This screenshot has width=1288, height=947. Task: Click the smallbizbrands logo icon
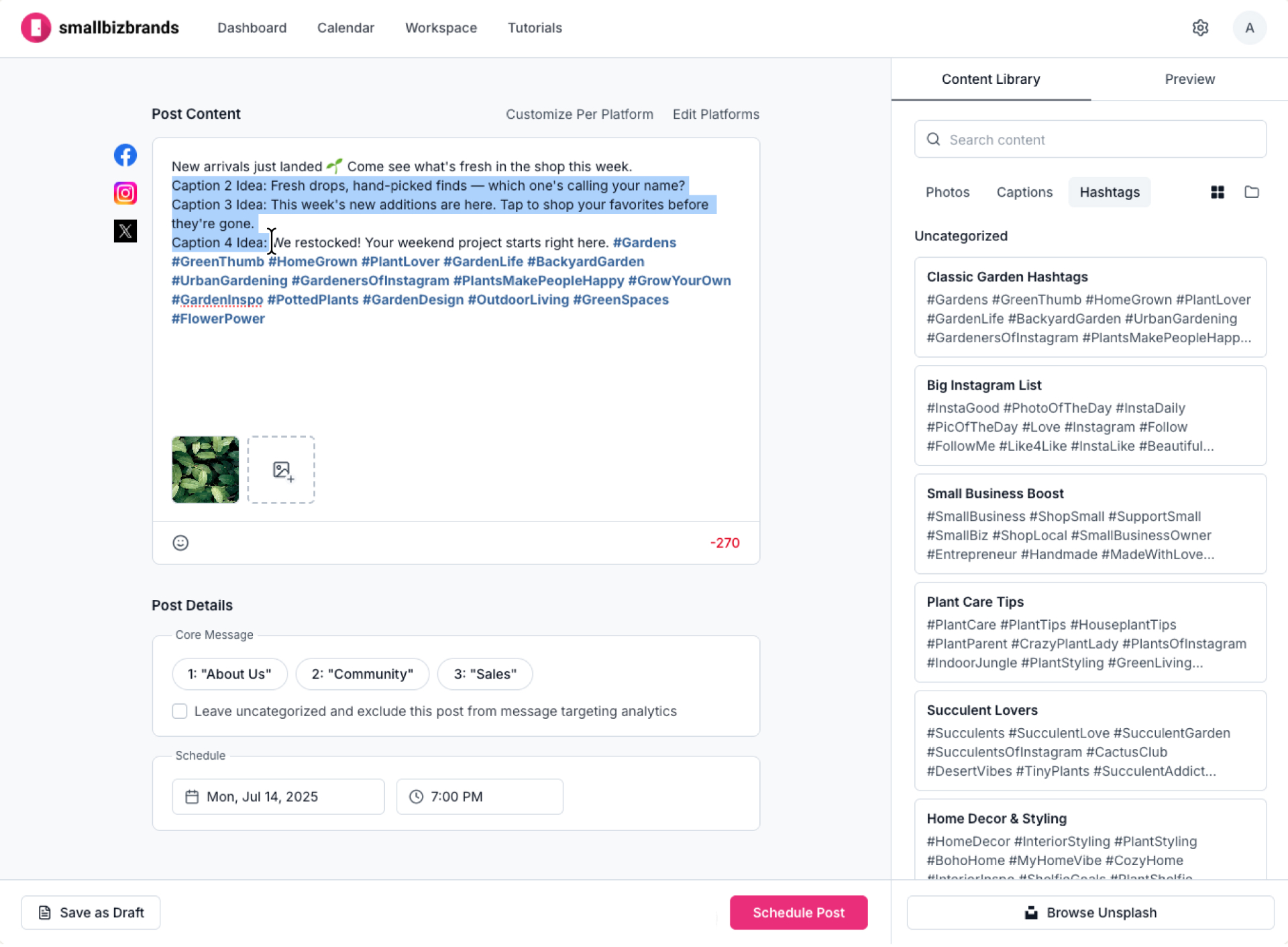[36, 28]
